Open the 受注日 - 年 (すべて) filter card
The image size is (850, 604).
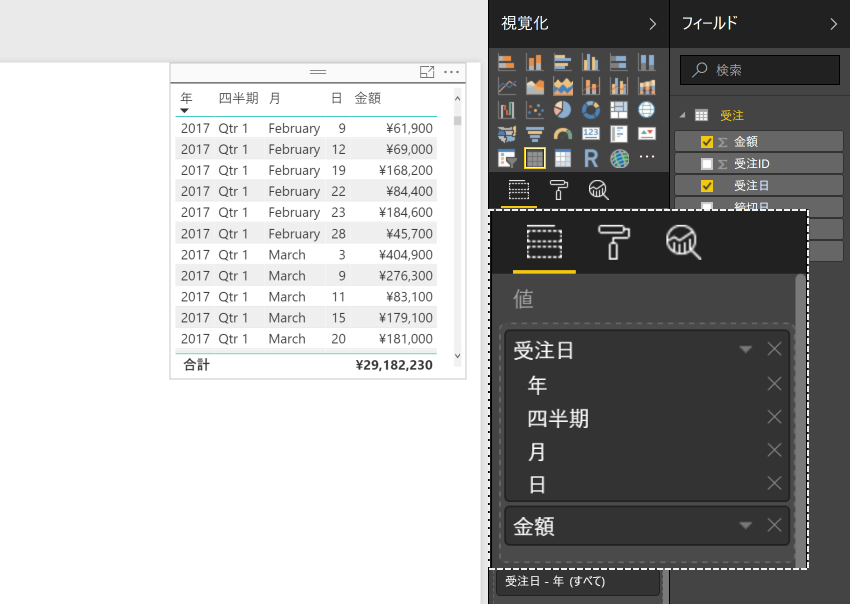578,581
